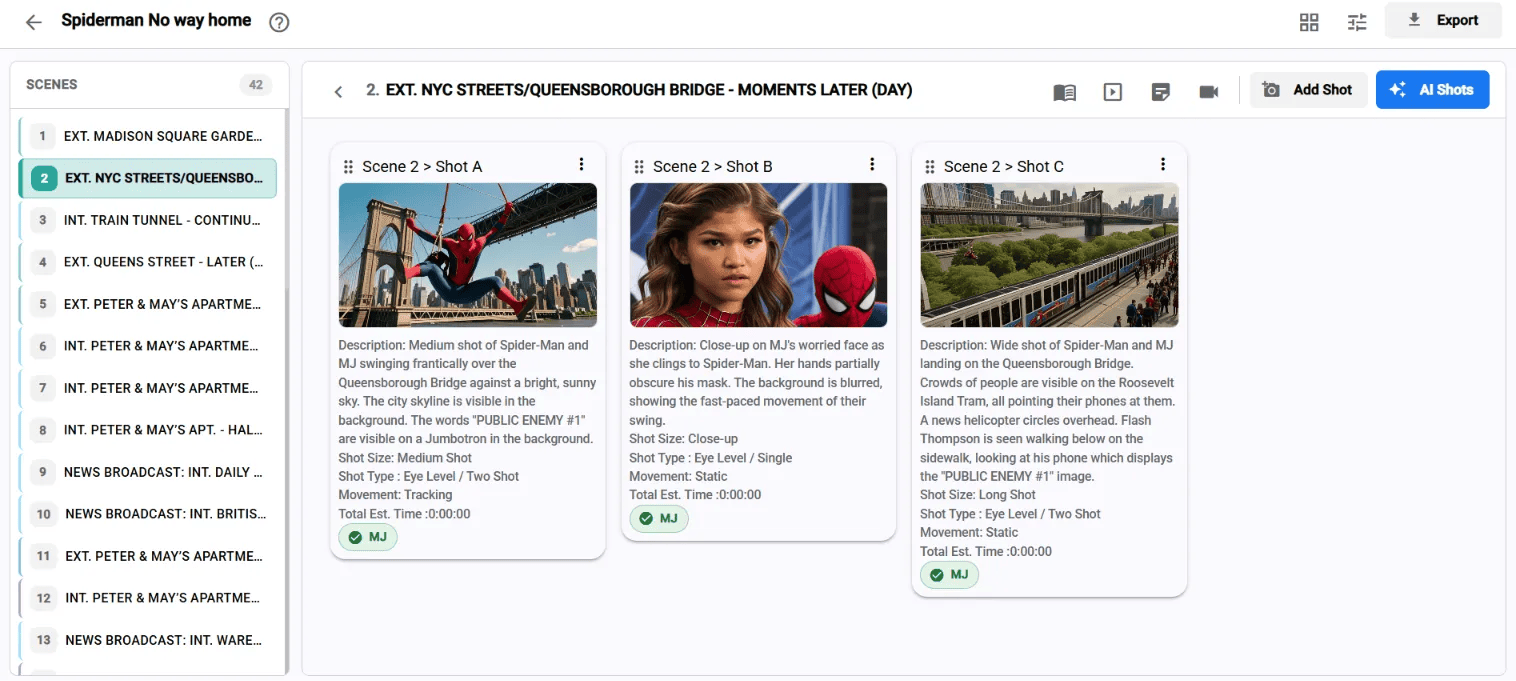
Task: Click the Scene 2 > Shot A title
Action: [422, 167]
